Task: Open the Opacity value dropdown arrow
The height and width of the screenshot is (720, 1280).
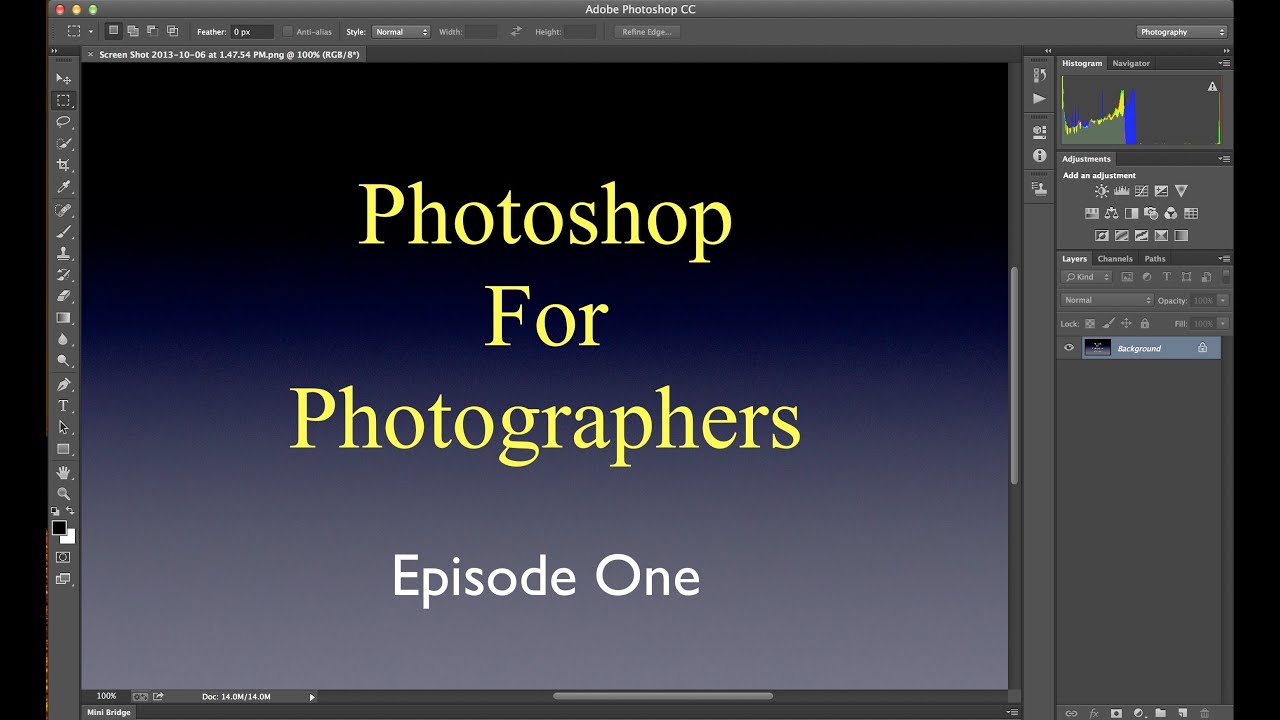Action: (x=1223, y=300)
